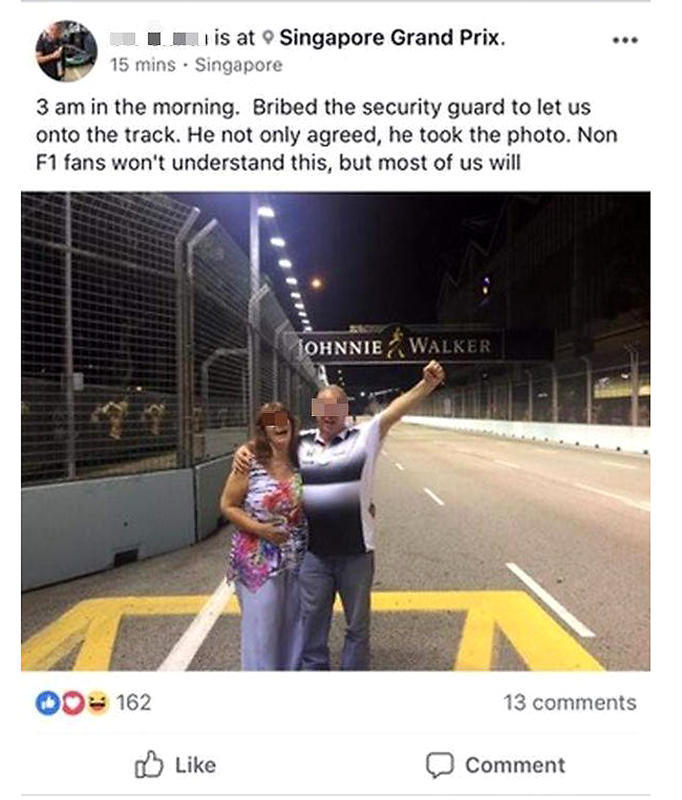Click the speech bubble Comment icon
This screenshot has width=682, height=800.
point(439,765)
